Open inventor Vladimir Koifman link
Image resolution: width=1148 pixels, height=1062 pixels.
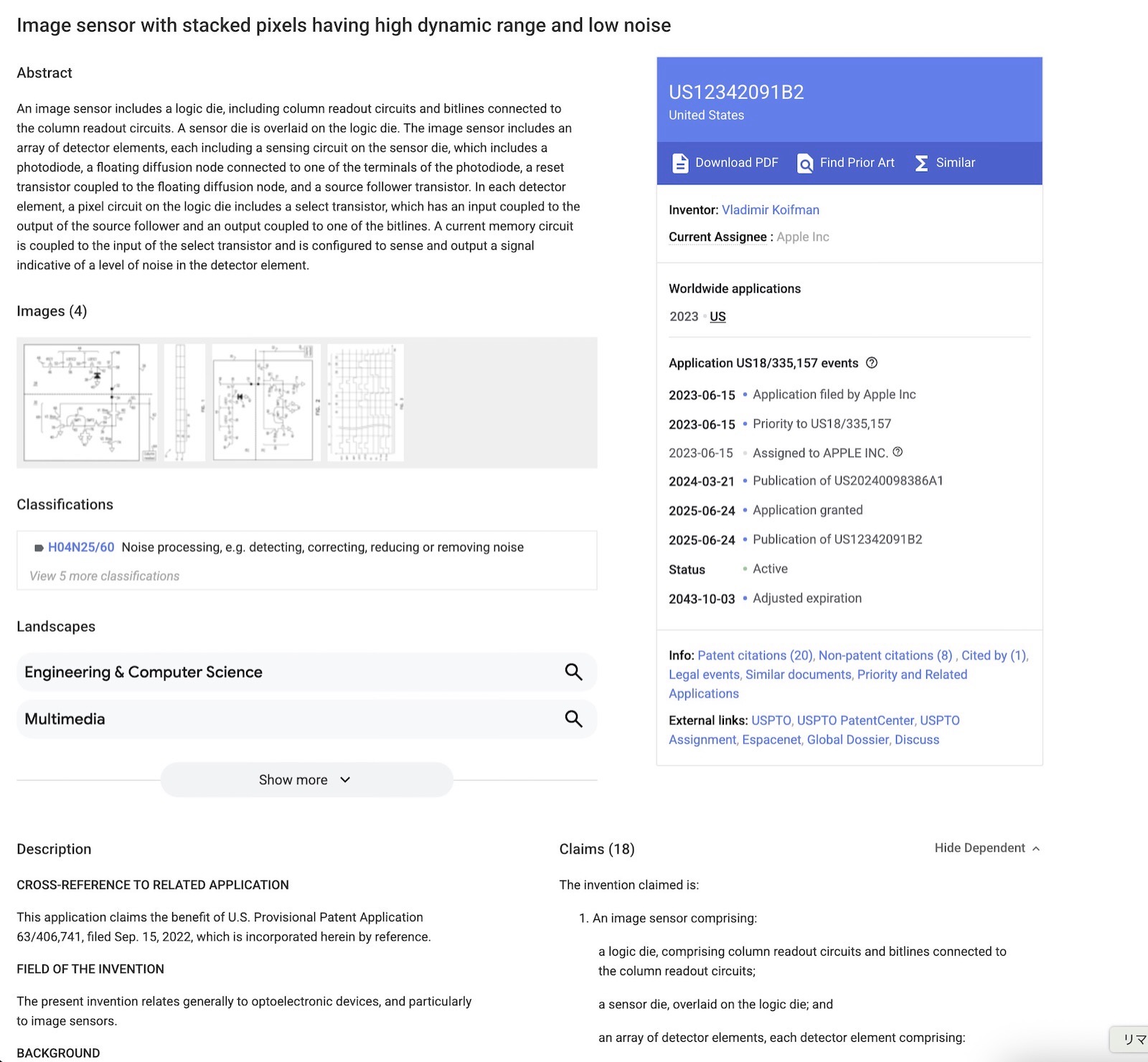pyautogui.click(x=770, y=210)
